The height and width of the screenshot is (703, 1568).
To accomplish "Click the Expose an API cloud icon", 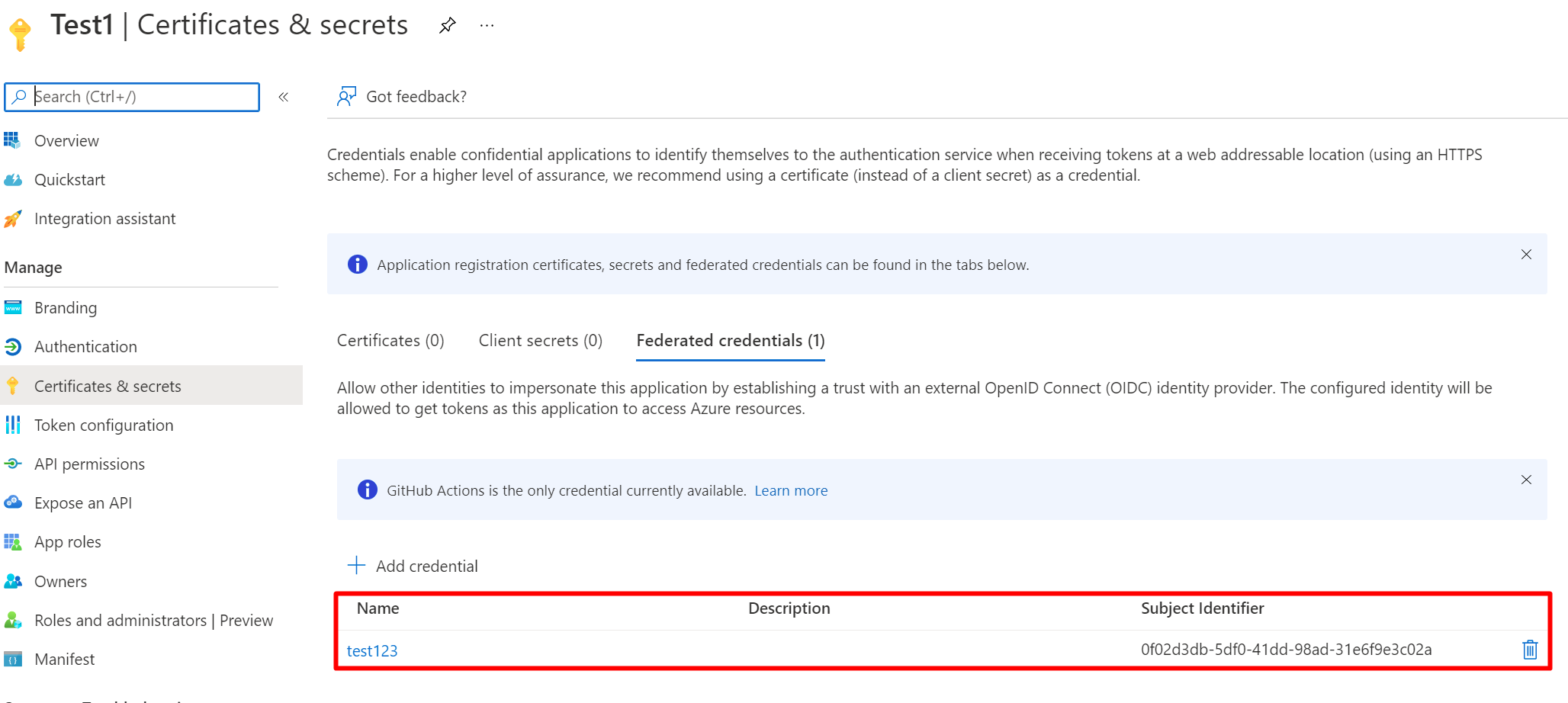I will tap(13, 502).
